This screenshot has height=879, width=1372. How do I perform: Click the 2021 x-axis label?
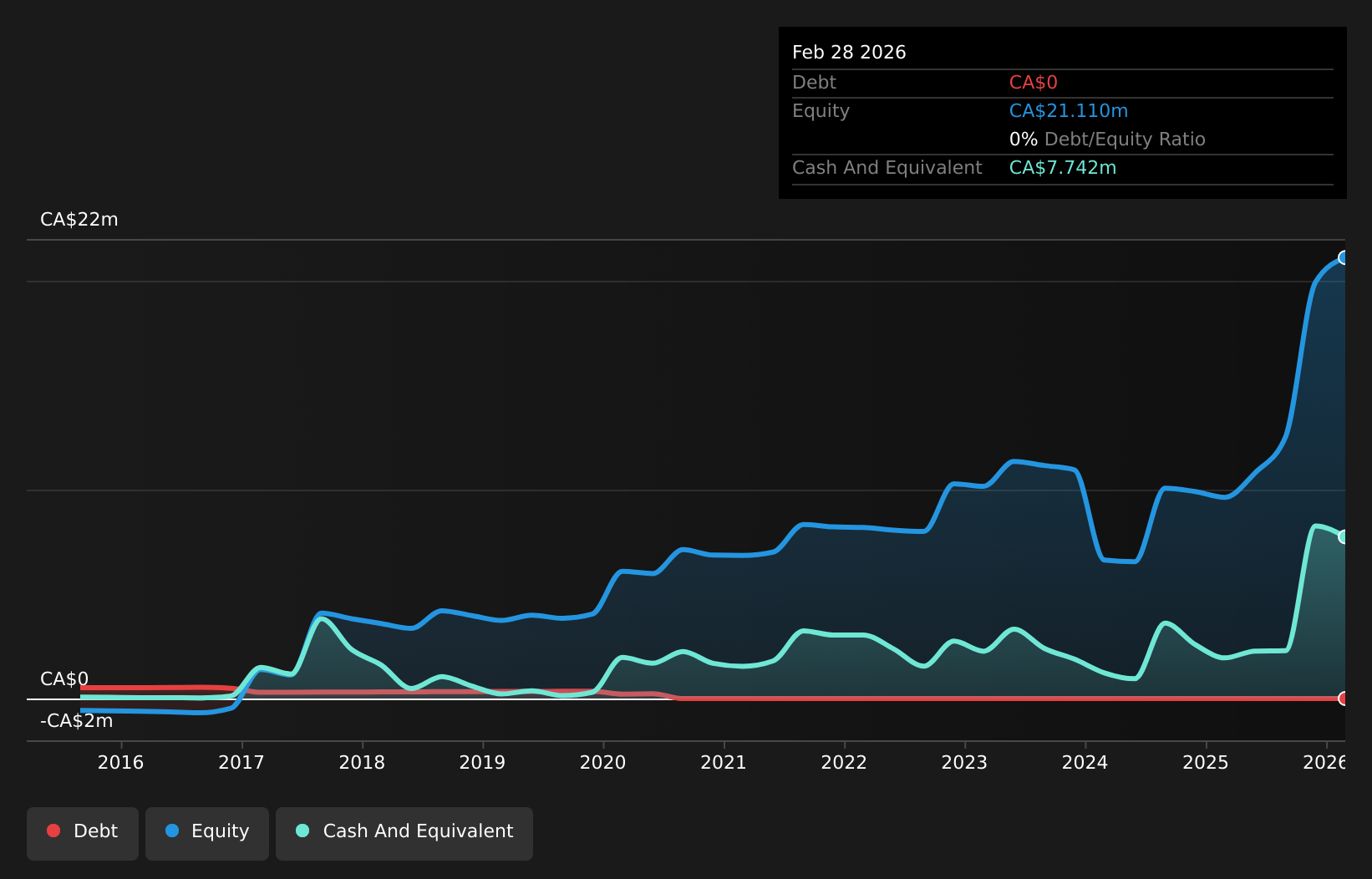[x=724, y=762]
